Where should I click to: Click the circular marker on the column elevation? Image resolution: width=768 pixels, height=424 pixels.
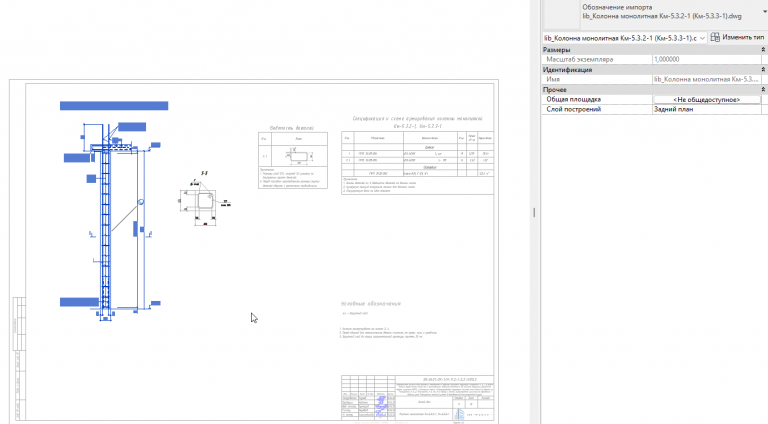point(141,202)
